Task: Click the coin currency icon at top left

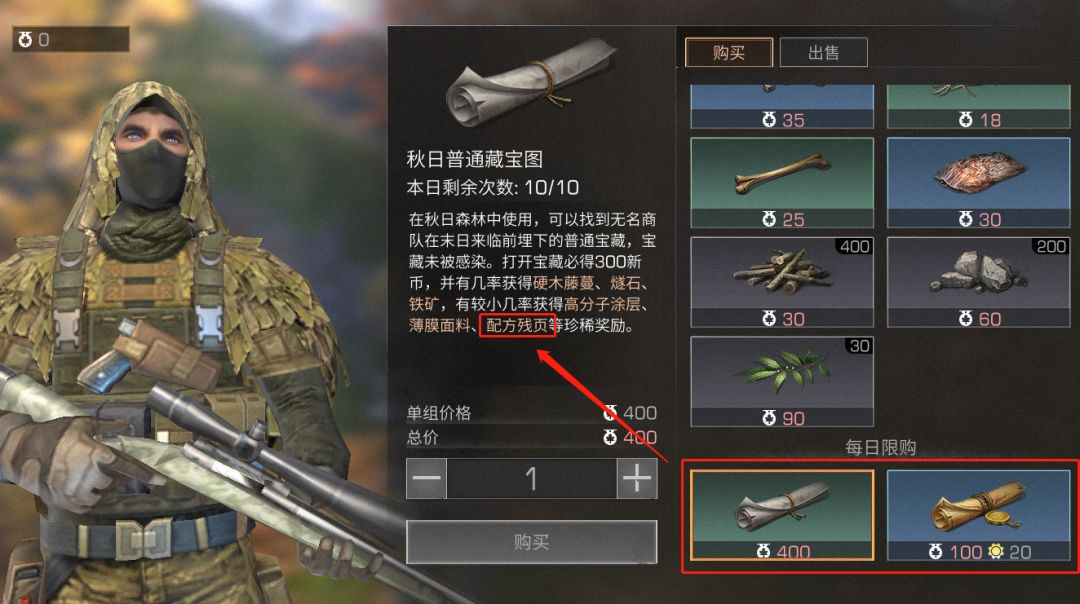Action: [25, 40]
